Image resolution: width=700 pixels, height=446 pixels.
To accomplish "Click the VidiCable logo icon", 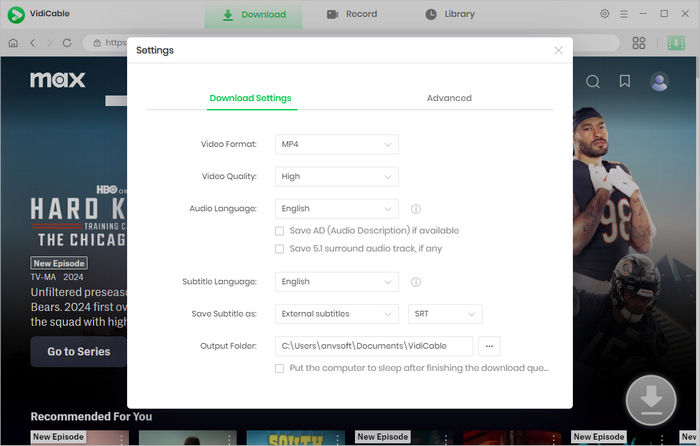I will click(x=16, y=14).
